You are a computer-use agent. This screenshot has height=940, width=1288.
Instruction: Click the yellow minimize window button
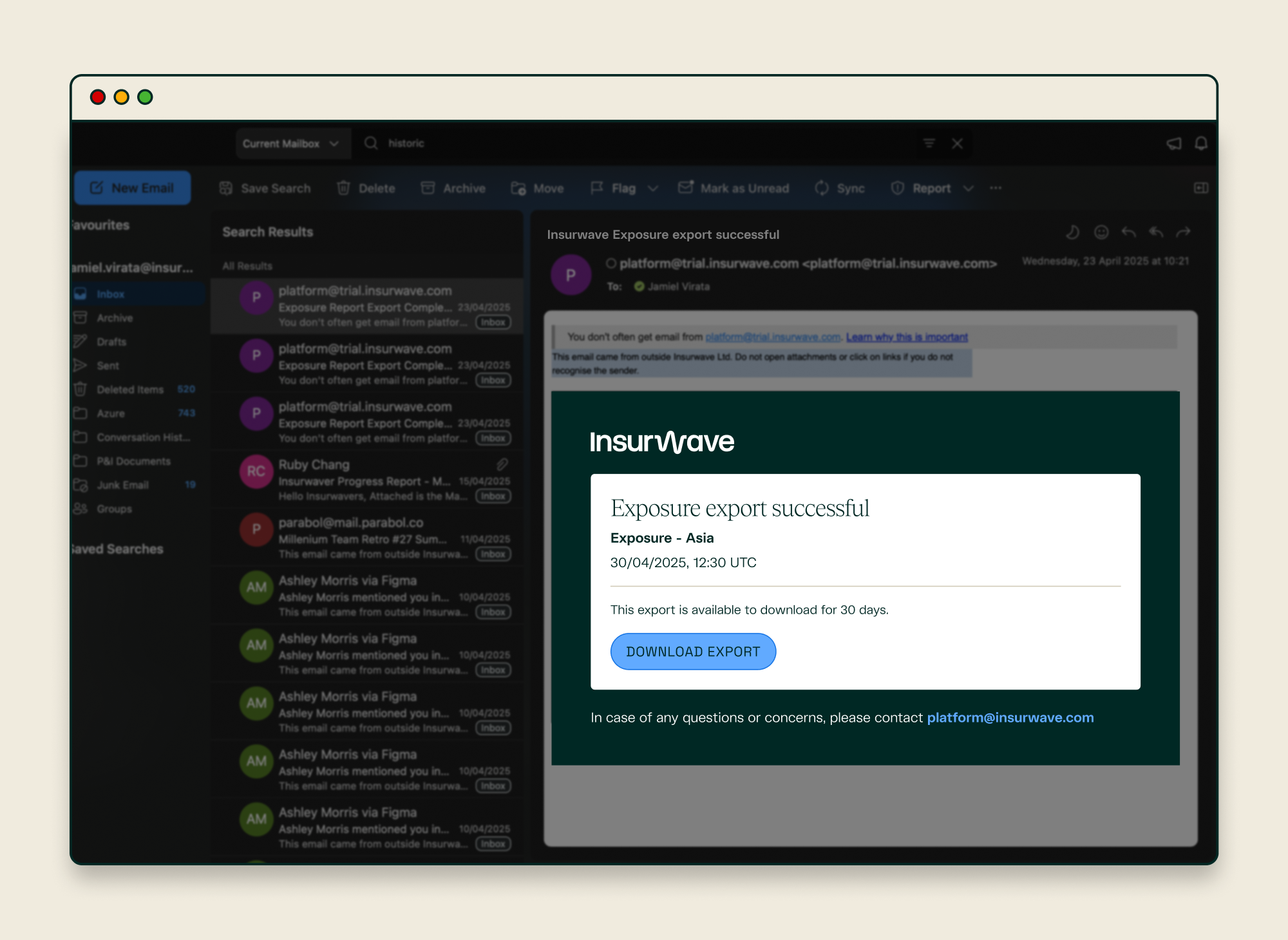pos(121,97)
